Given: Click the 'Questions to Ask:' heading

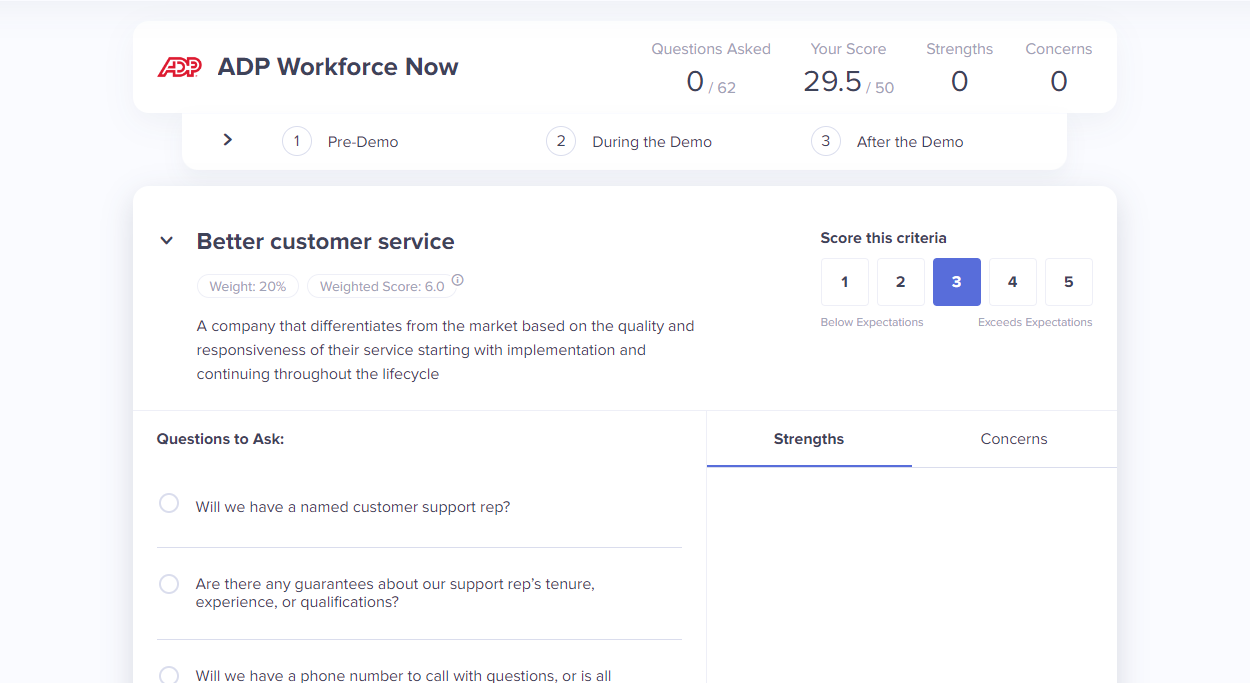Looking at the screenshot, I should pos(220,439).
